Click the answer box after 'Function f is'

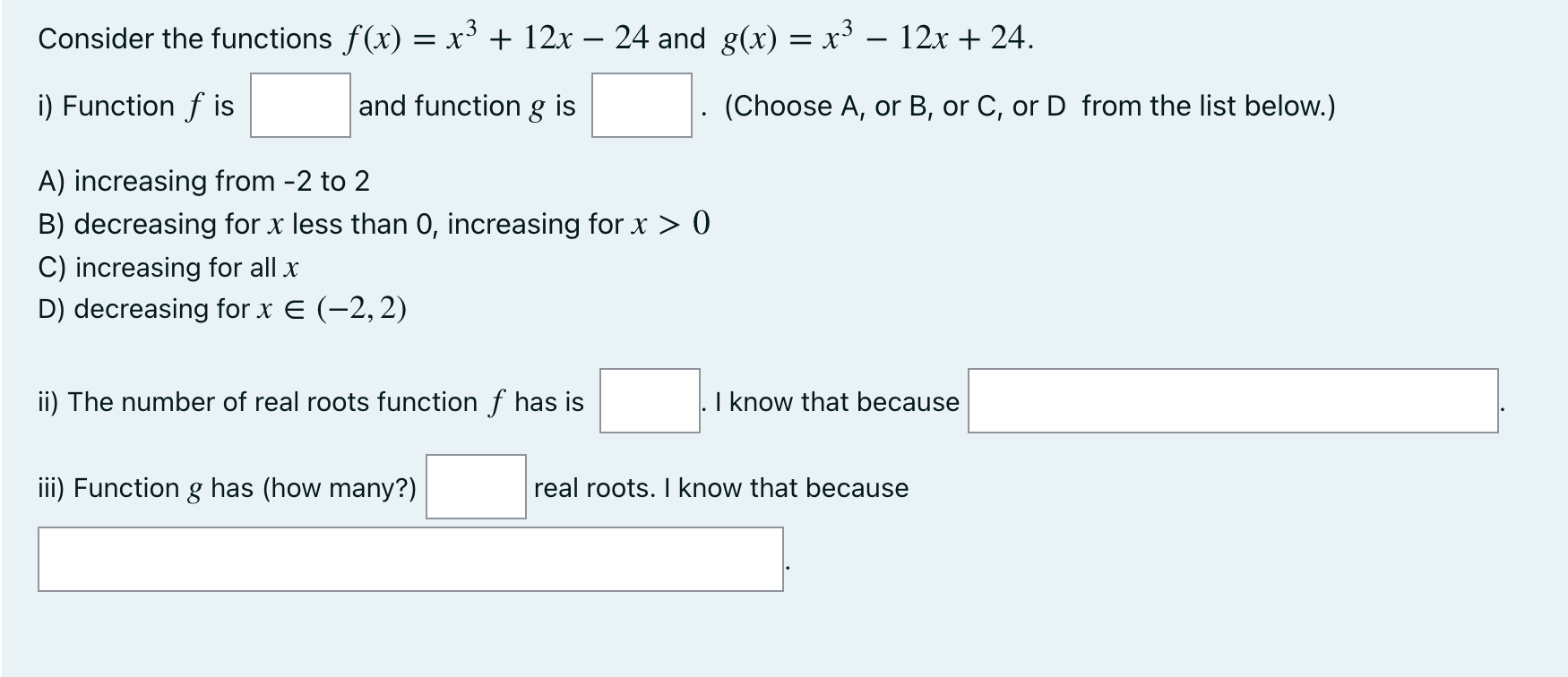[299, 107]
